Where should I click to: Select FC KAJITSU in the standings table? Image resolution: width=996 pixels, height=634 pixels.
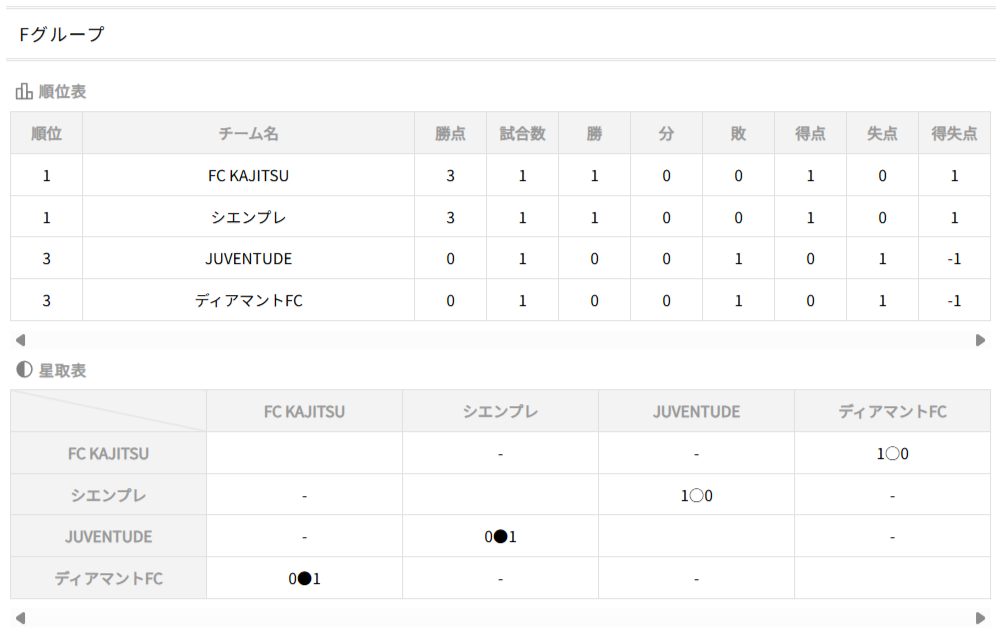point(248,176)
